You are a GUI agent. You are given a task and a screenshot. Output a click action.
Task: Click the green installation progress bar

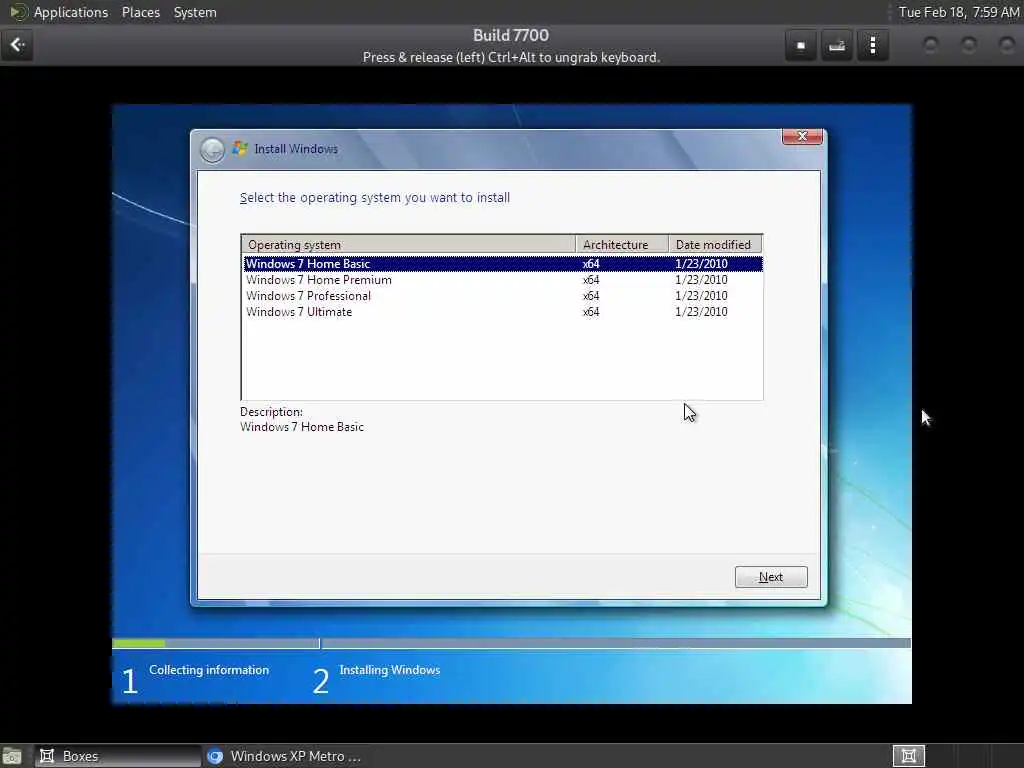[x=138, y=643]
